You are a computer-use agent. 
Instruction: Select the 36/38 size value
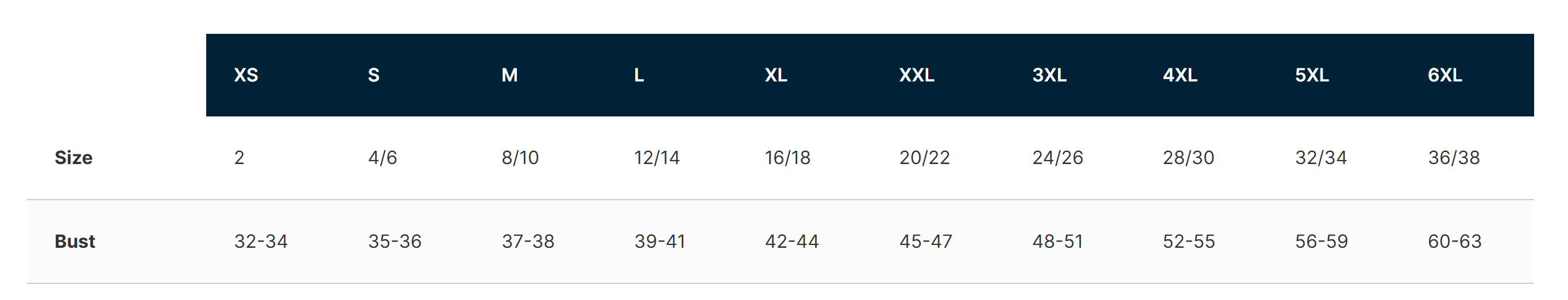point(1454,158)
